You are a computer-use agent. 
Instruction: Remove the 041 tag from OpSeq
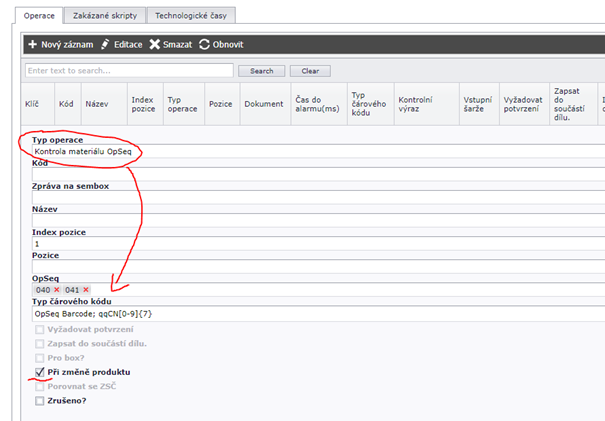86,290
